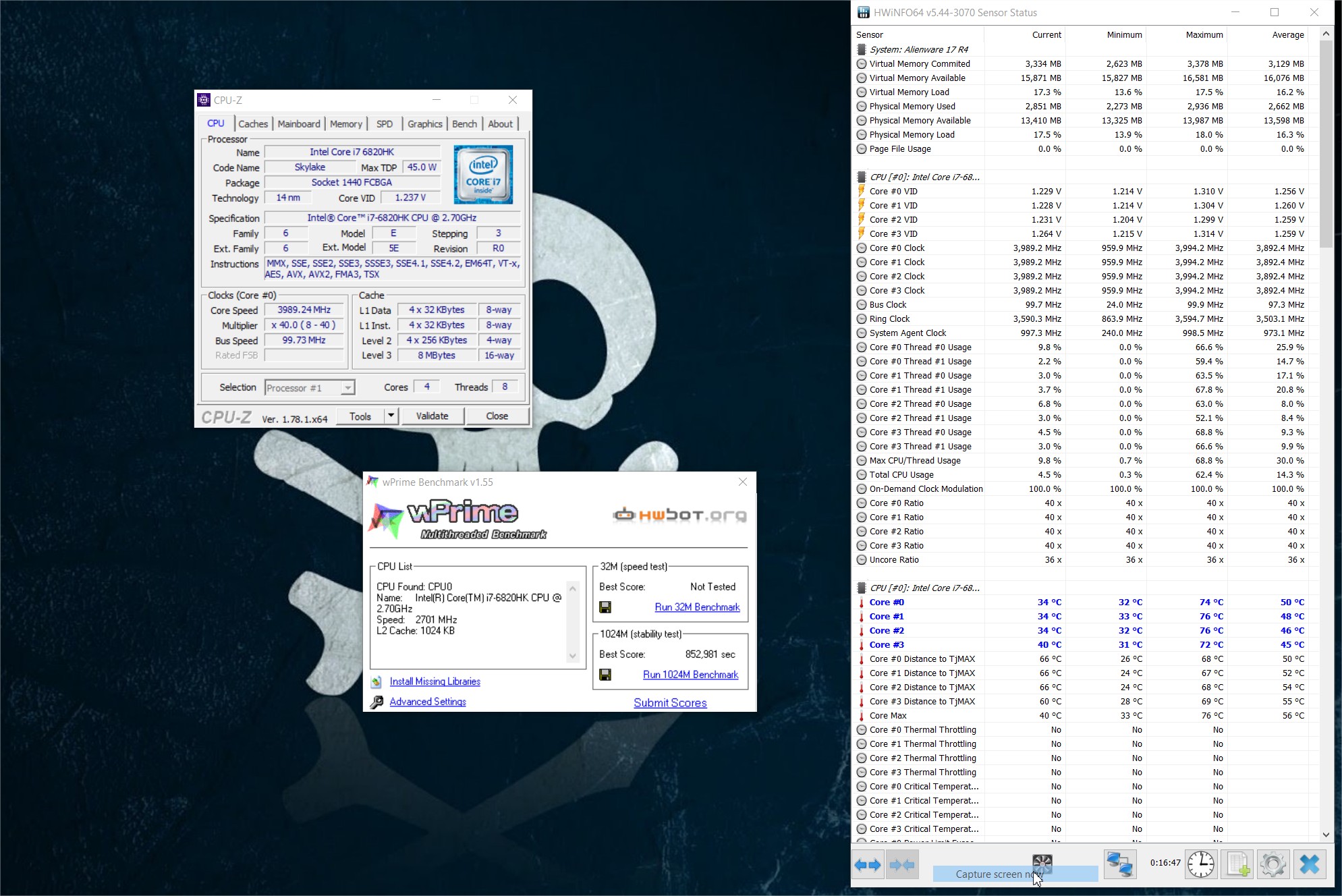Open Advanced Settings link in wPrime

[x=428, y=702]
